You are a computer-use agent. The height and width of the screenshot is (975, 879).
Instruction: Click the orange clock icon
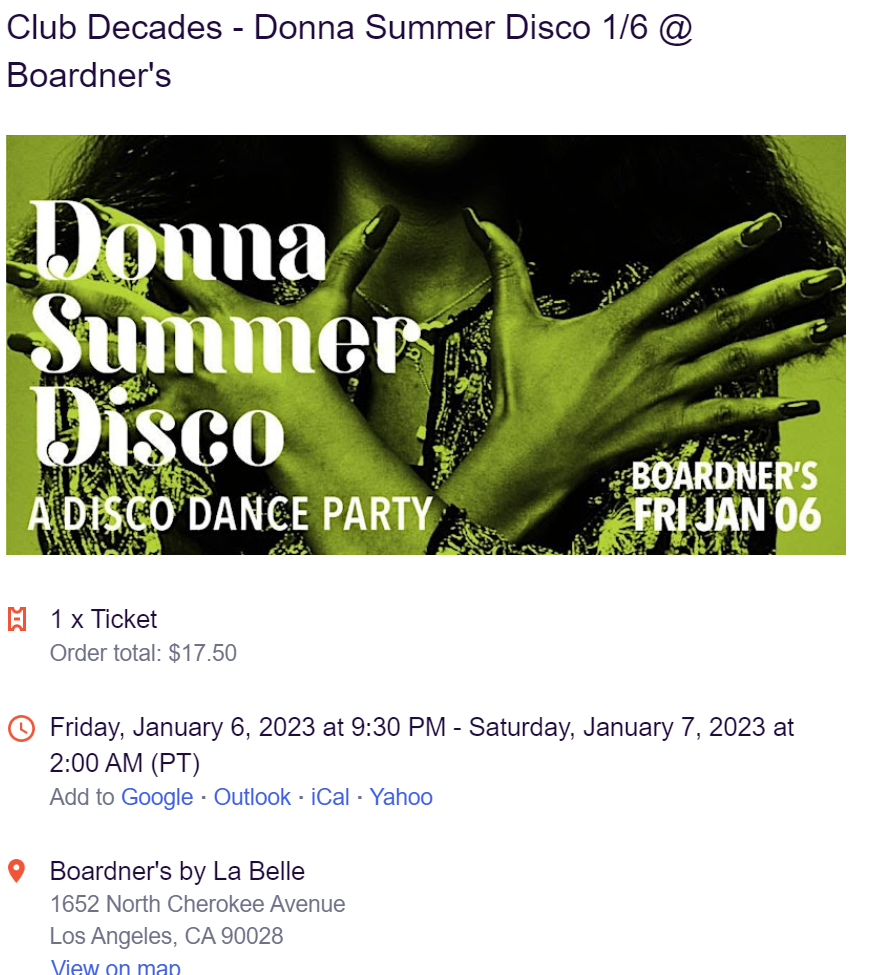[x=20, y=728]
